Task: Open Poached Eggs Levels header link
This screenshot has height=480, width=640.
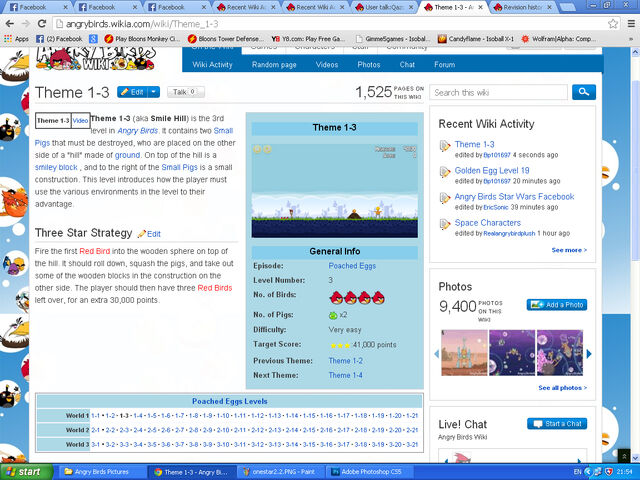Action: tap(229, 401)
